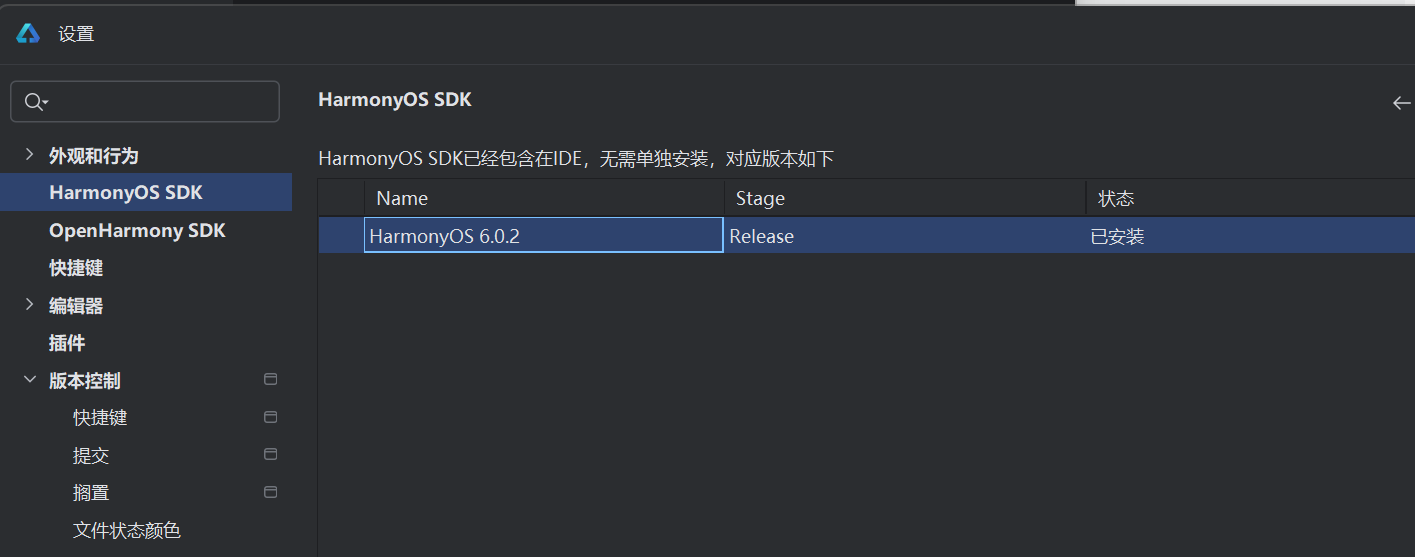Screen dimensions: 1415x557
Task: Click the 状态 column header
Action: click(1116, 198)
